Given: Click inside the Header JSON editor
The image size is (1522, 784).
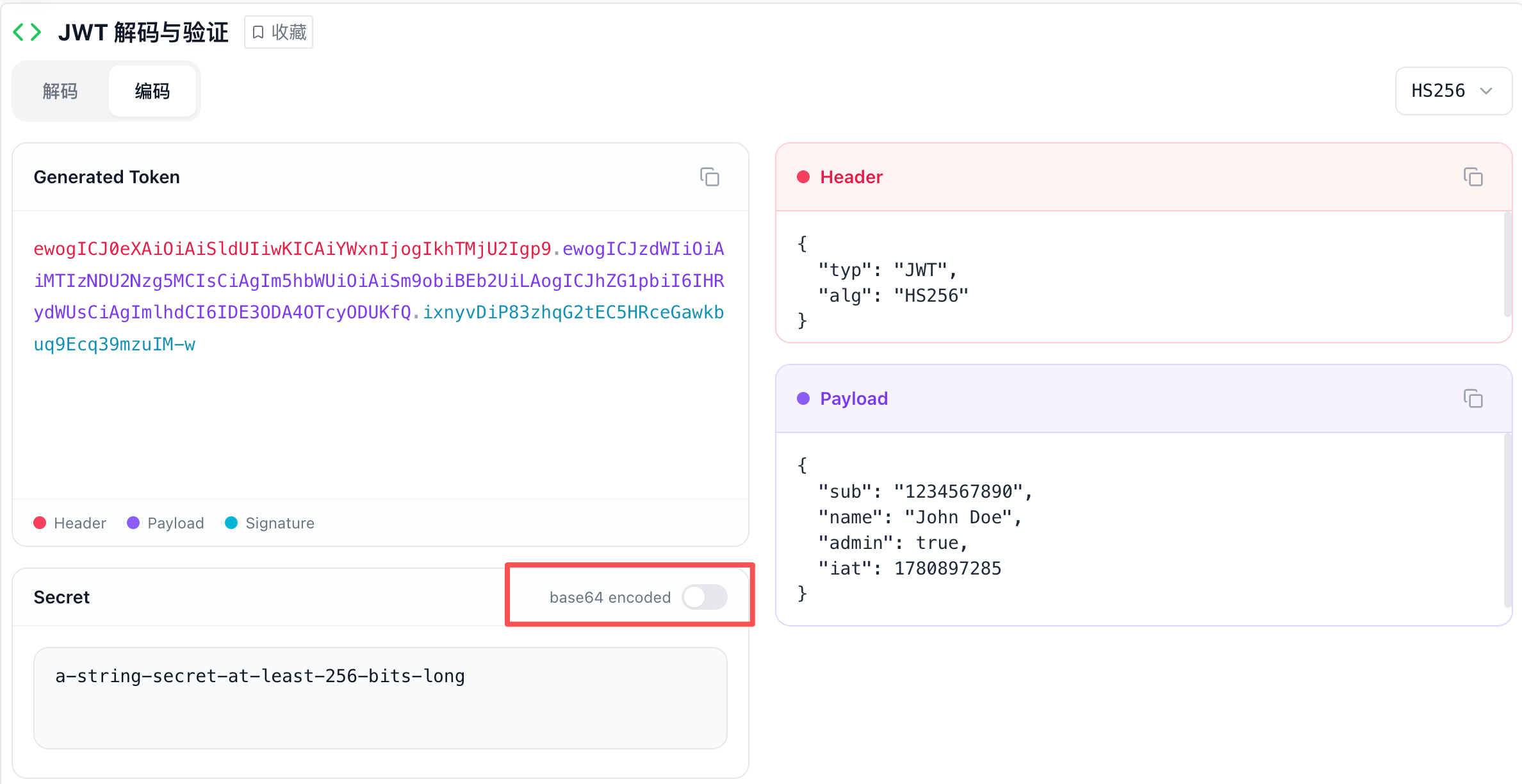Looking at the screenshot, I should [x=1139, y=277].
